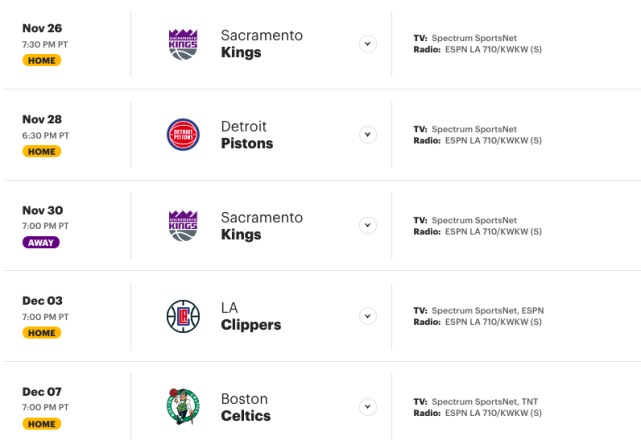The width and height of the screenshot is (641, 445).
Task: Click the Boston Celtics logo
Action: [183, 407]
